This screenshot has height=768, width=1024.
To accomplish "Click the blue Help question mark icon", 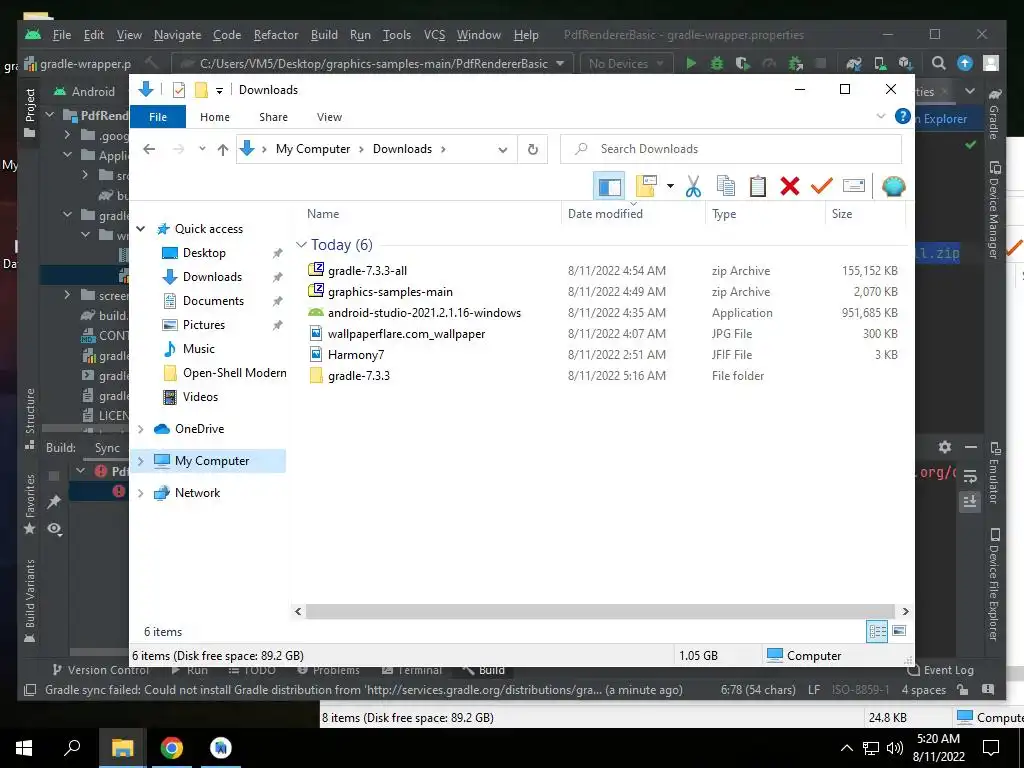I will [x=903, y=116].
